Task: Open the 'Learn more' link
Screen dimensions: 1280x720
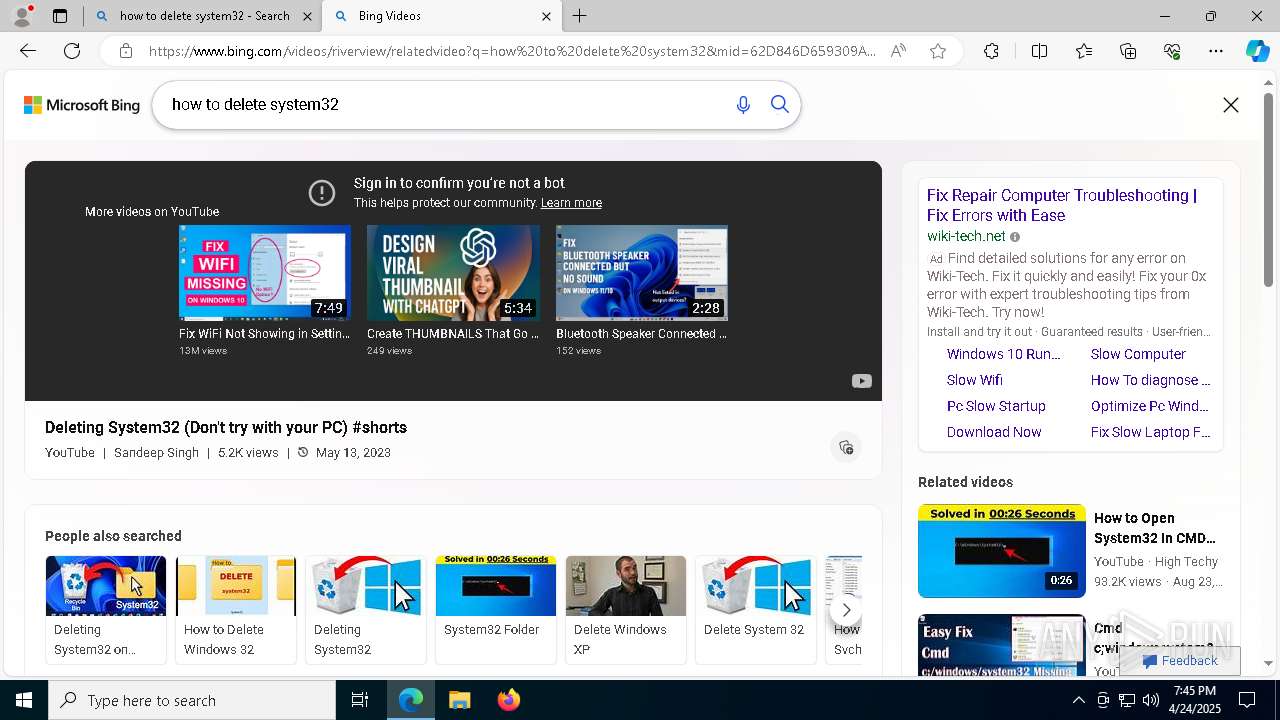Action: click(x=571, y=203)
